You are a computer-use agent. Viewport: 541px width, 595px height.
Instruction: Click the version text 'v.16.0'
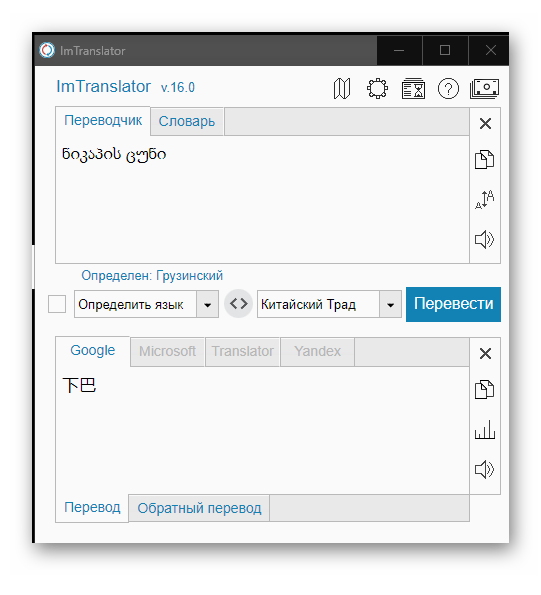pos(178,87)
